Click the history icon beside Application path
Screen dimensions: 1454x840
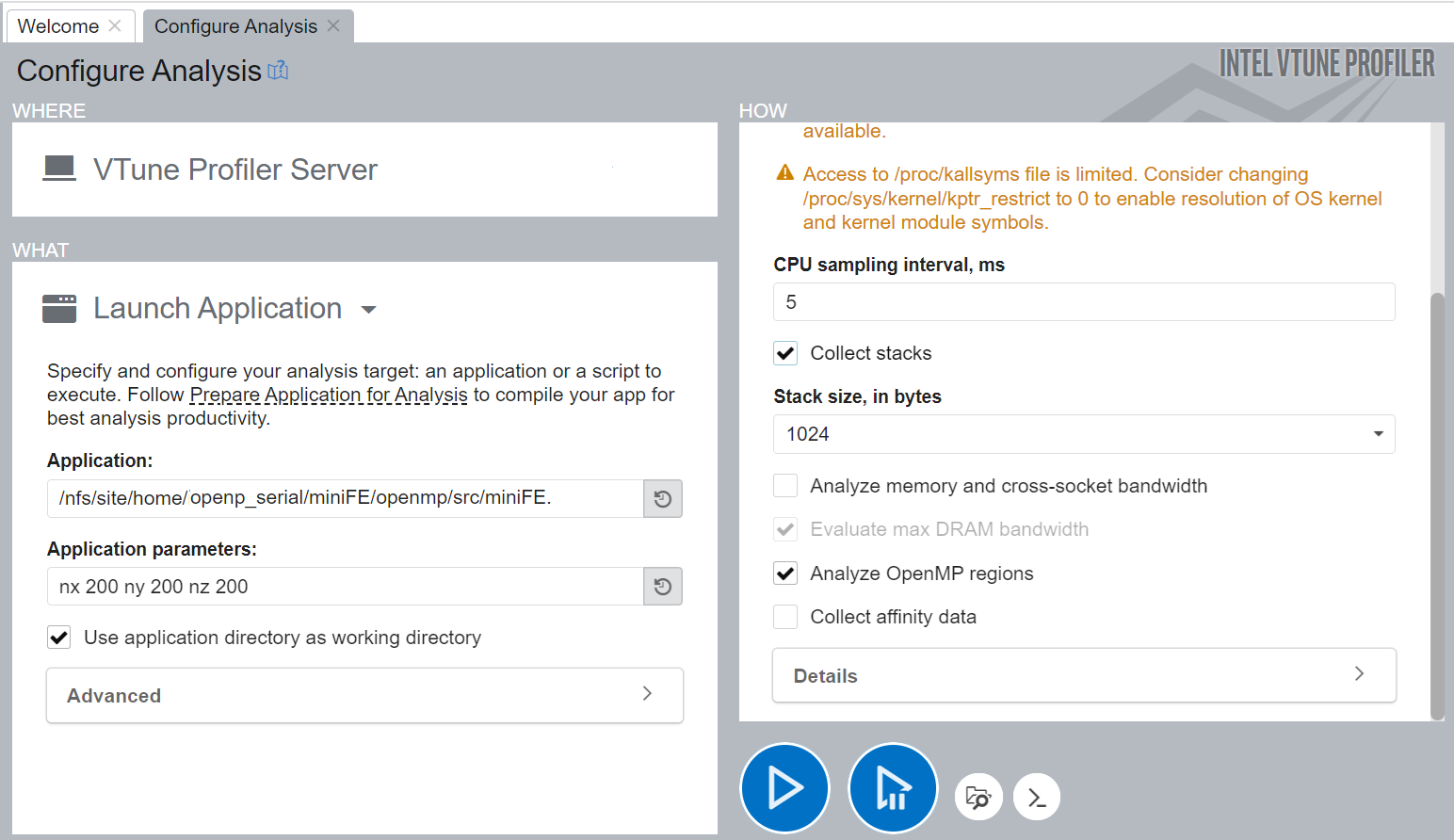(663, 499)
